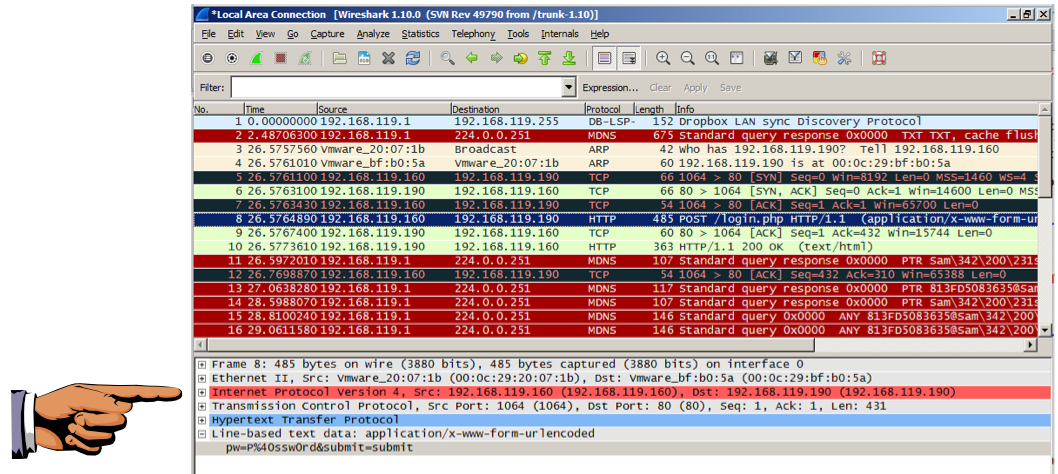
Task: Jump to the first packet
Action: coord(545,59)
